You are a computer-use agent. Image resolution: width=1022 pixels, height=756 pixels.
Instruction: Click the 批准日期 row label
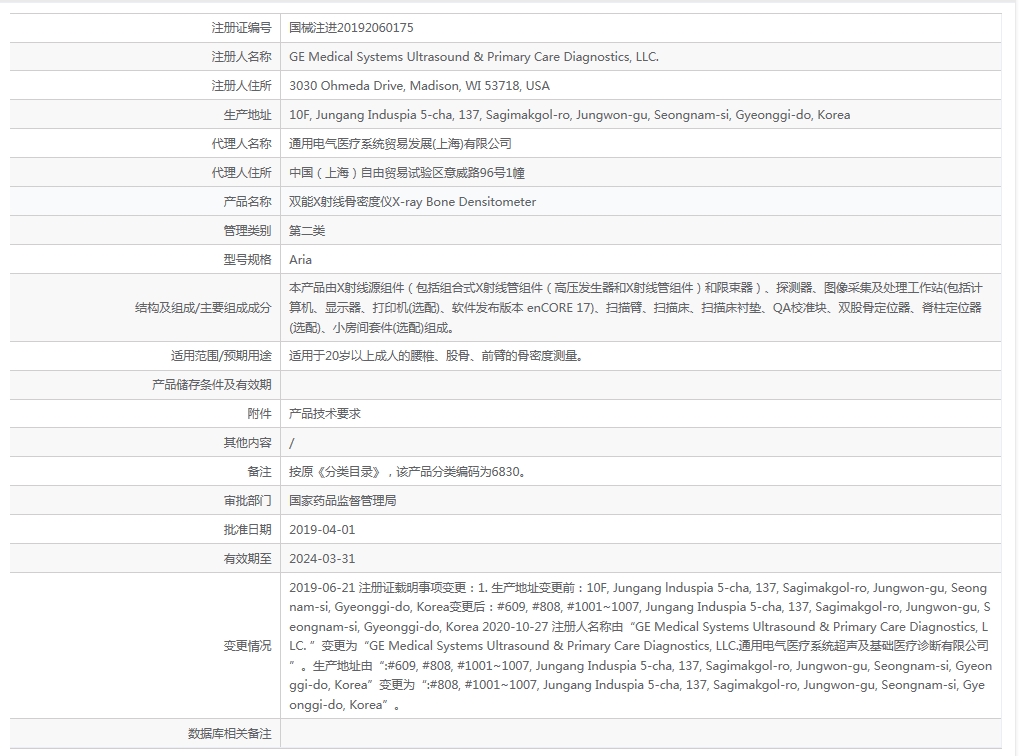point(247,530)
